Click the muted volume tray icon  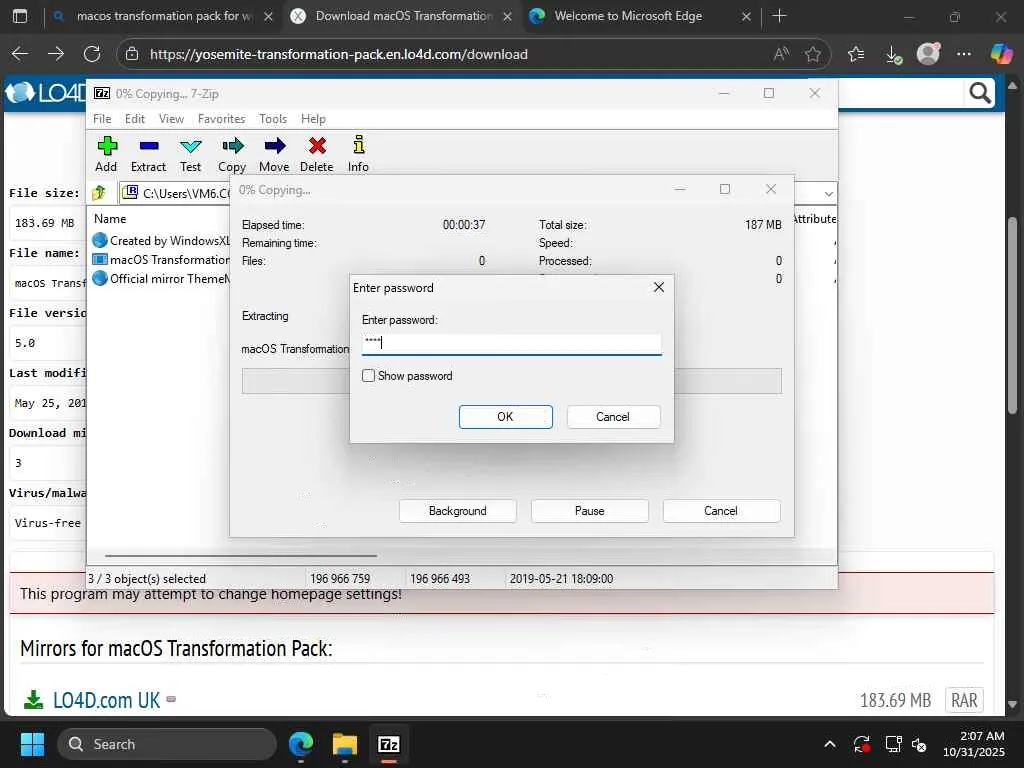pyautogui.click(x=919, y=744)
